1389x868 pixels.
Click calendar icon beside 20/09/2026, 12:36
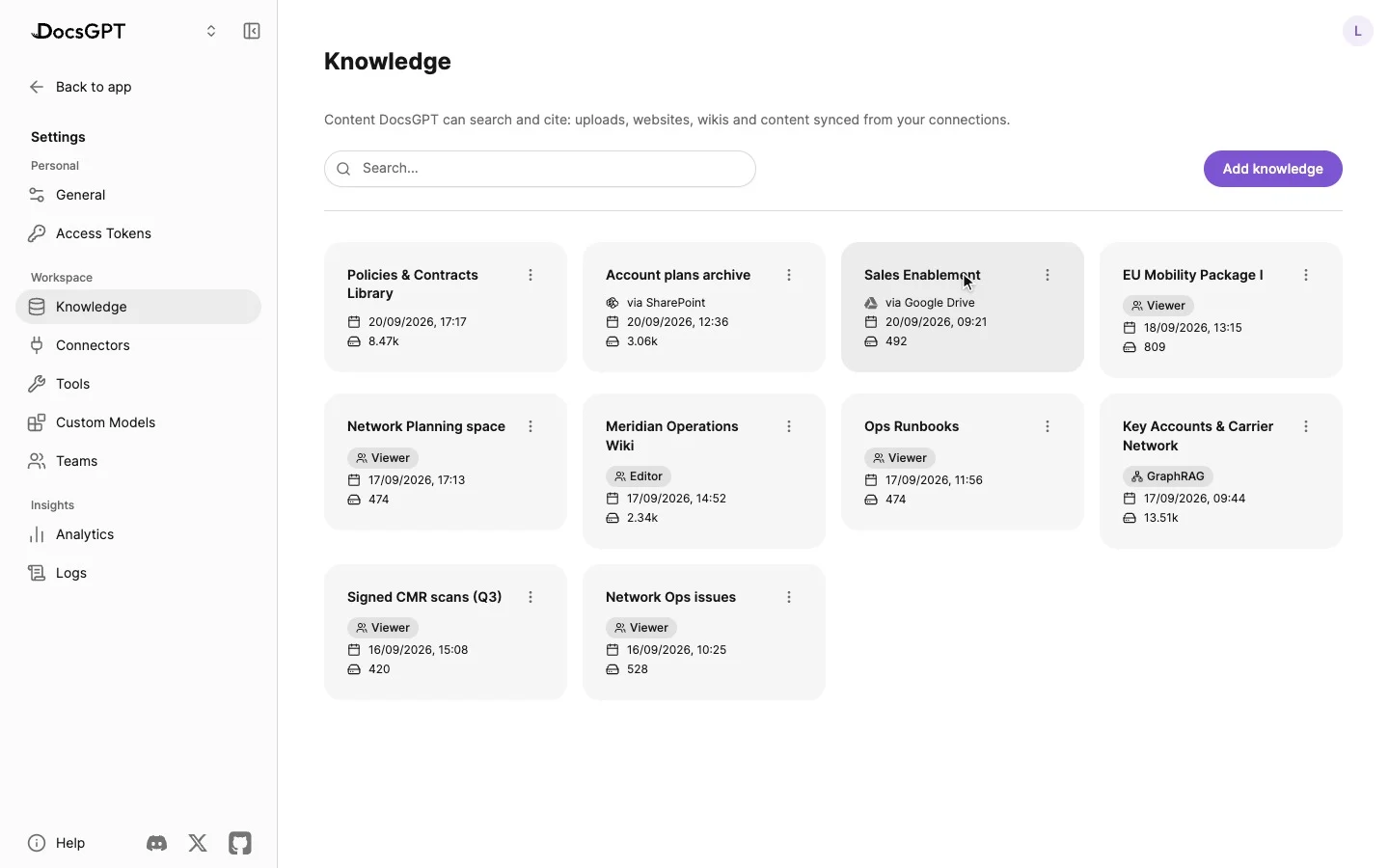click(613, 322)
